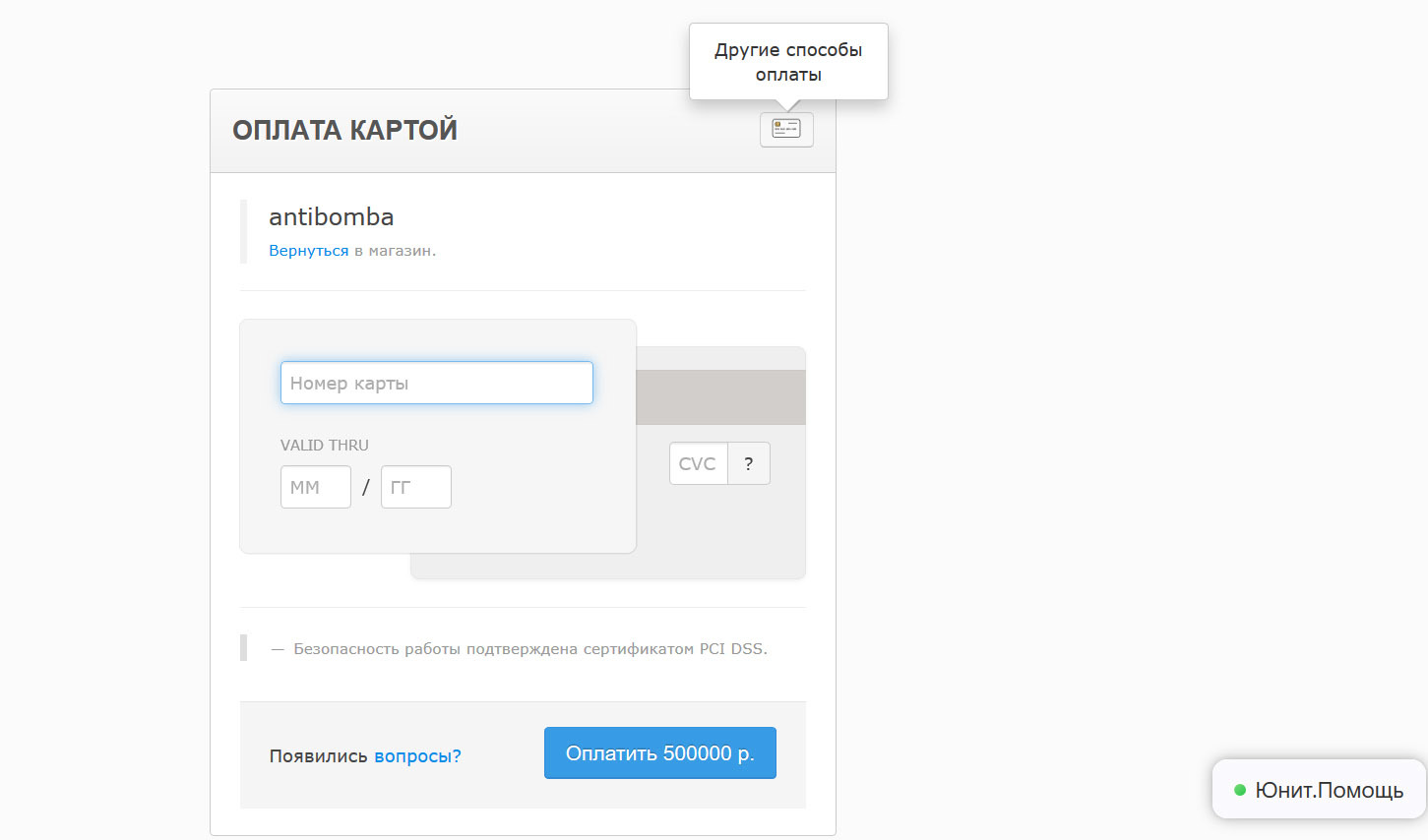1428x840 pixels.
Task: Click the green status dot in Юнит.Помощь
Action: [1239, 790]
